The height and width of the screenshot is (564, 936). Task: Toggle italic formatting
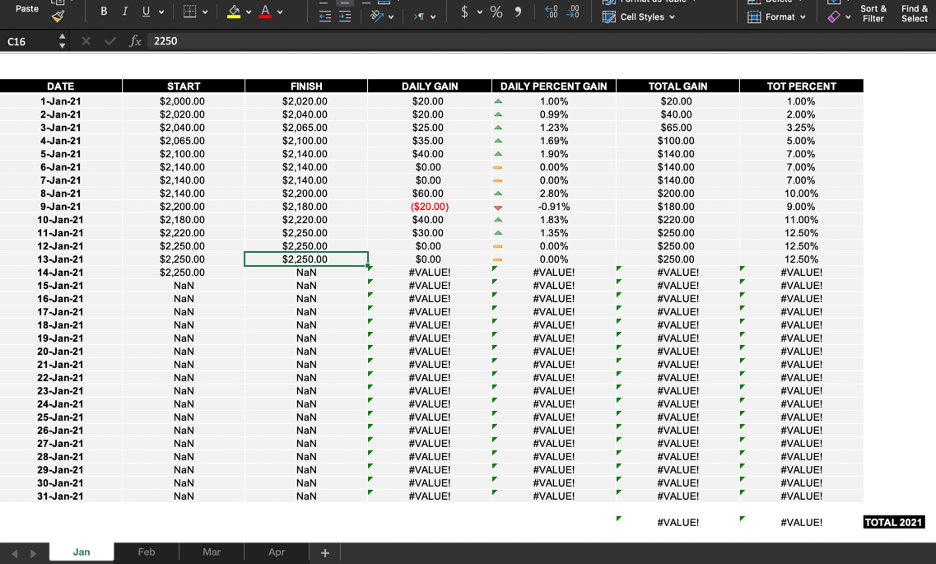tap(124, 11)
